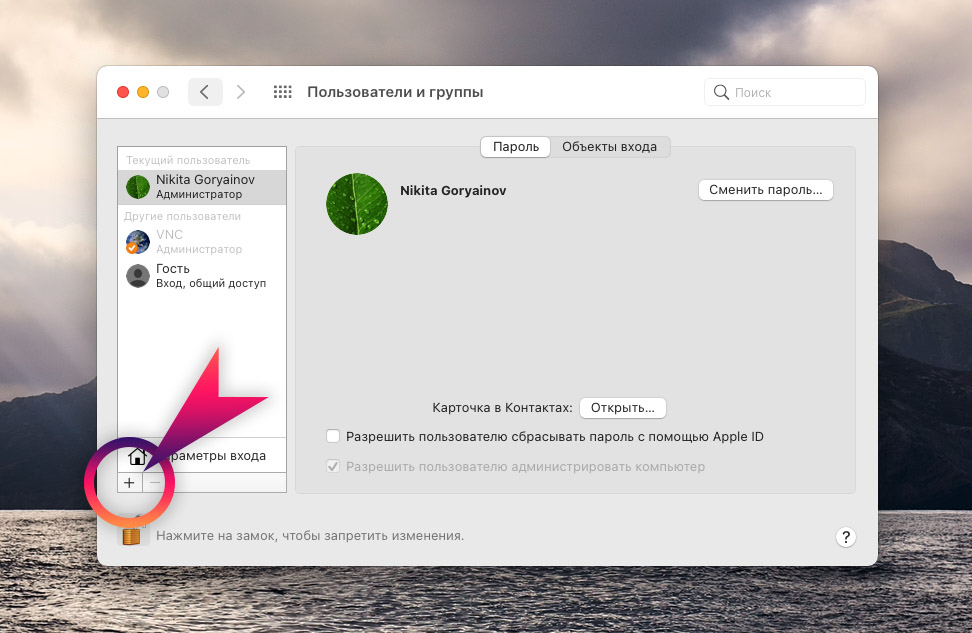
Task: Click the lock icon to prevent changes
Action: point(131,533)
